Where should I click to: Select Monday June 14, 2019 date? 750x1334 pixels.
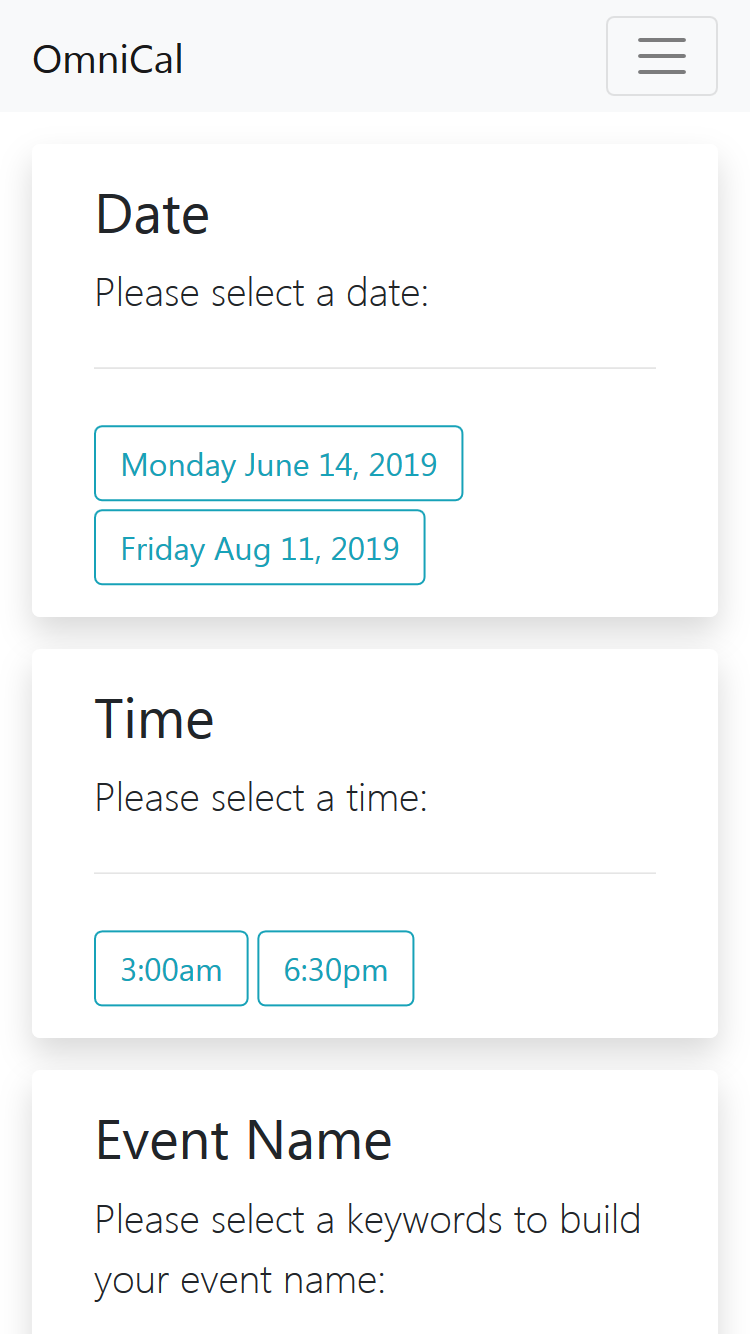click(278, 463)
